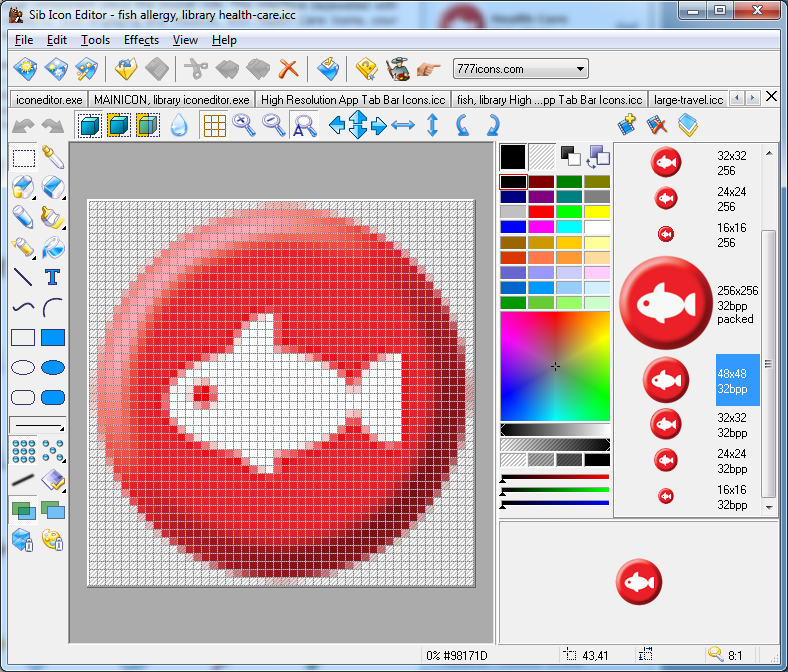The image size is (788, 672).
Task: Open the Help menu
Action: pyautogui.click(x=224, y=40)
